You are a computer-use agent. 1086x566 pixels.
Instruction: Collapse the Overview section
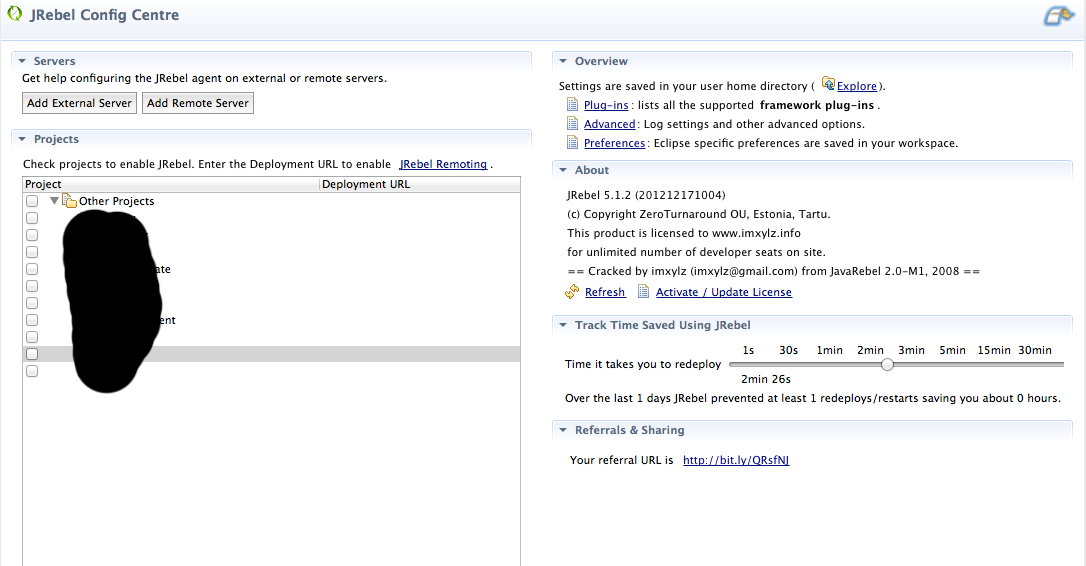(563, 61)
